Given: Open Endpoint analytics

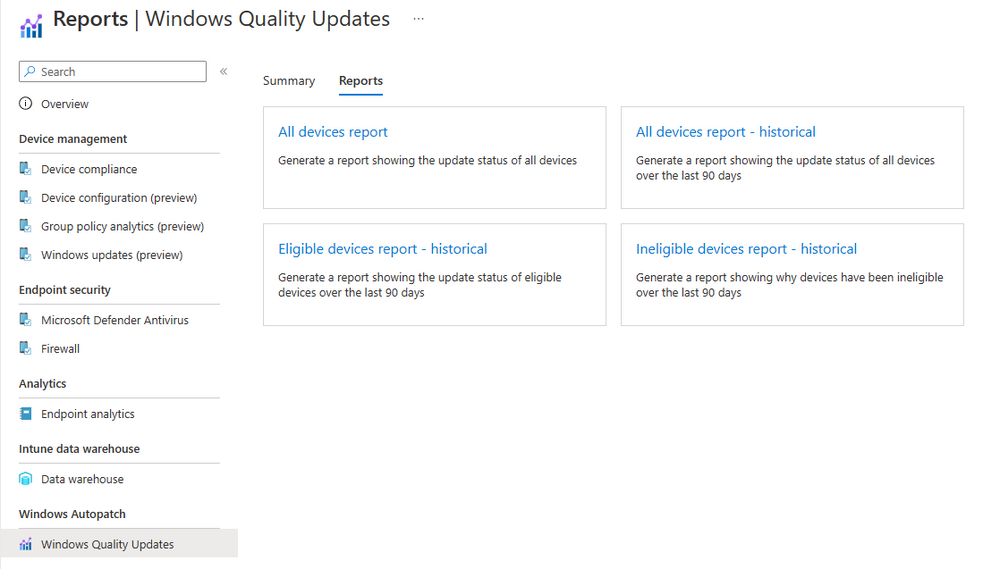Looking at the screenshot, I should (88, 414).
